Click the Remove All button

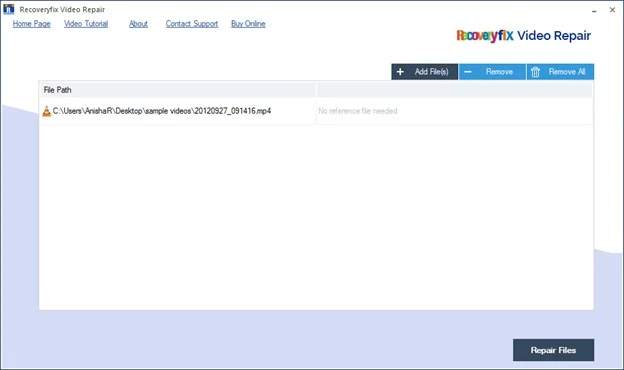pyautogui.click(x=560, y=72)
